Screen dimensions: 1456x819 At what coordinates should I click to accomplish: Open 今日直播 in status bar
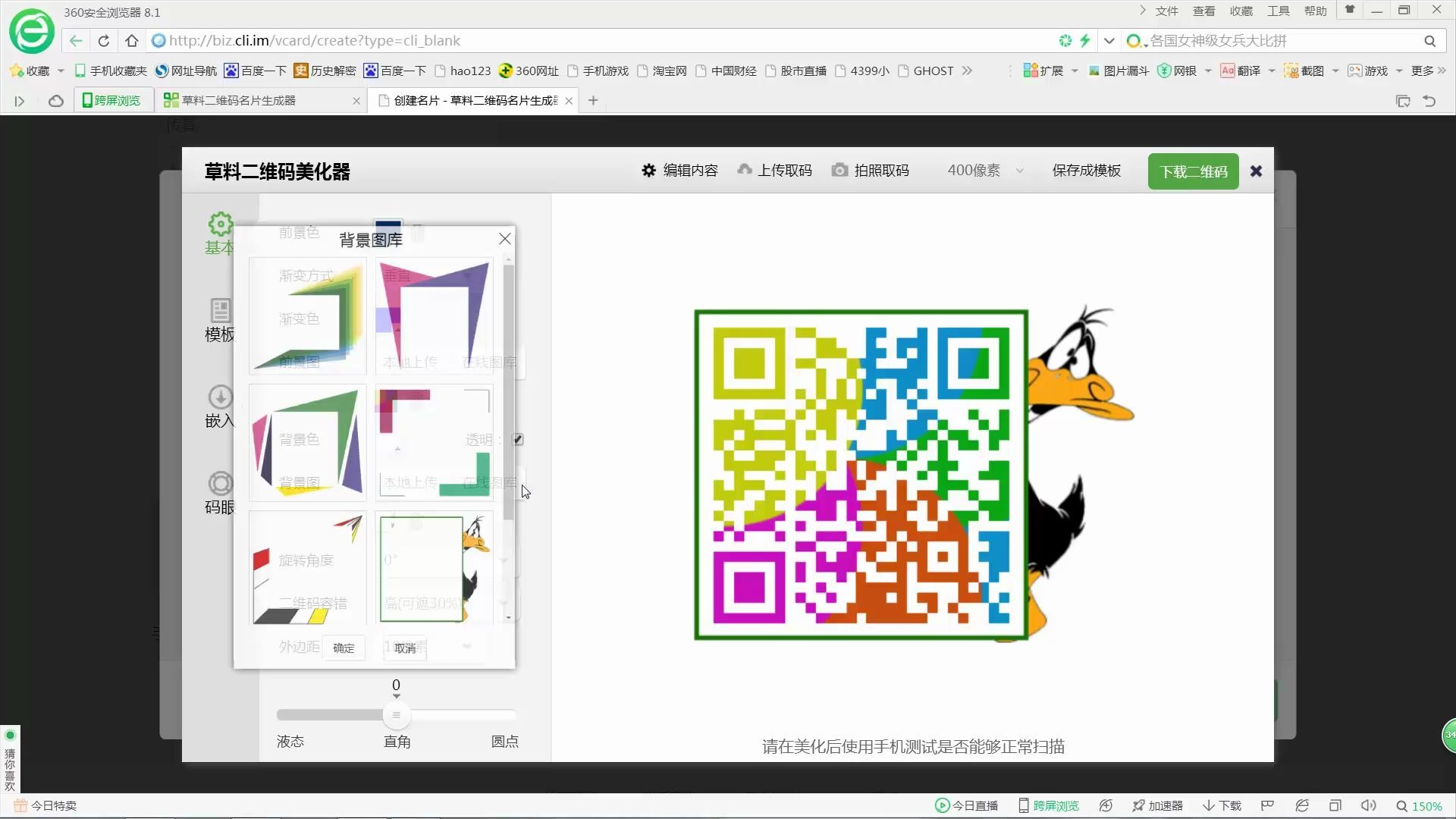point(966,805)
